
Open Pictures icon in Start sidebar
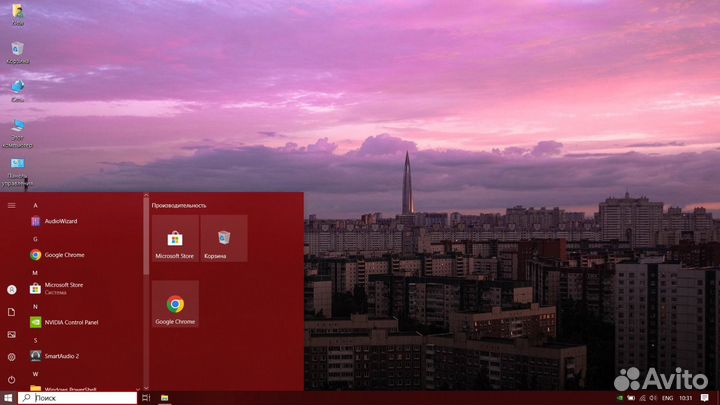(11, 335)
